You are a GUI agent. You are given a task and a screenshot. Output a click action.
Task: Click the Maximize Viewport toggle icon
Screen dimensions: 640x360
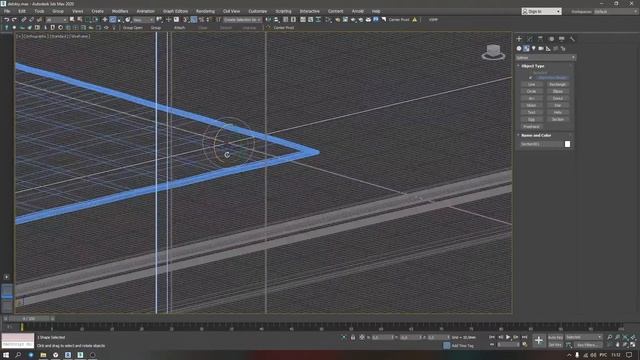click(x=633, y=345)
